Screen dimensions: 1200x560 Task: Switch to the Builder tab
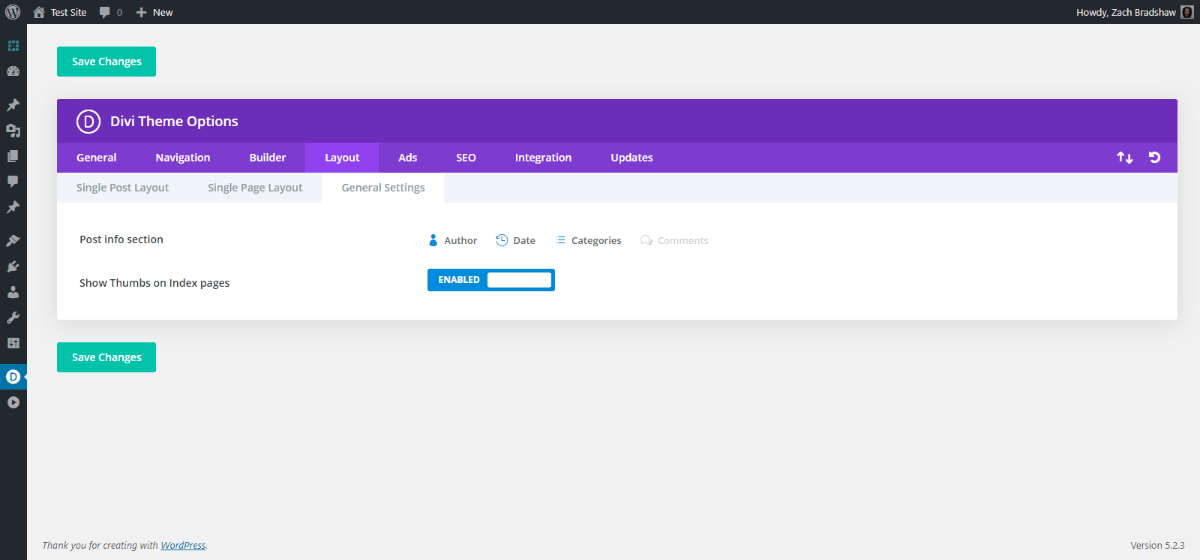pyautogui.click(x=268, y=158)
